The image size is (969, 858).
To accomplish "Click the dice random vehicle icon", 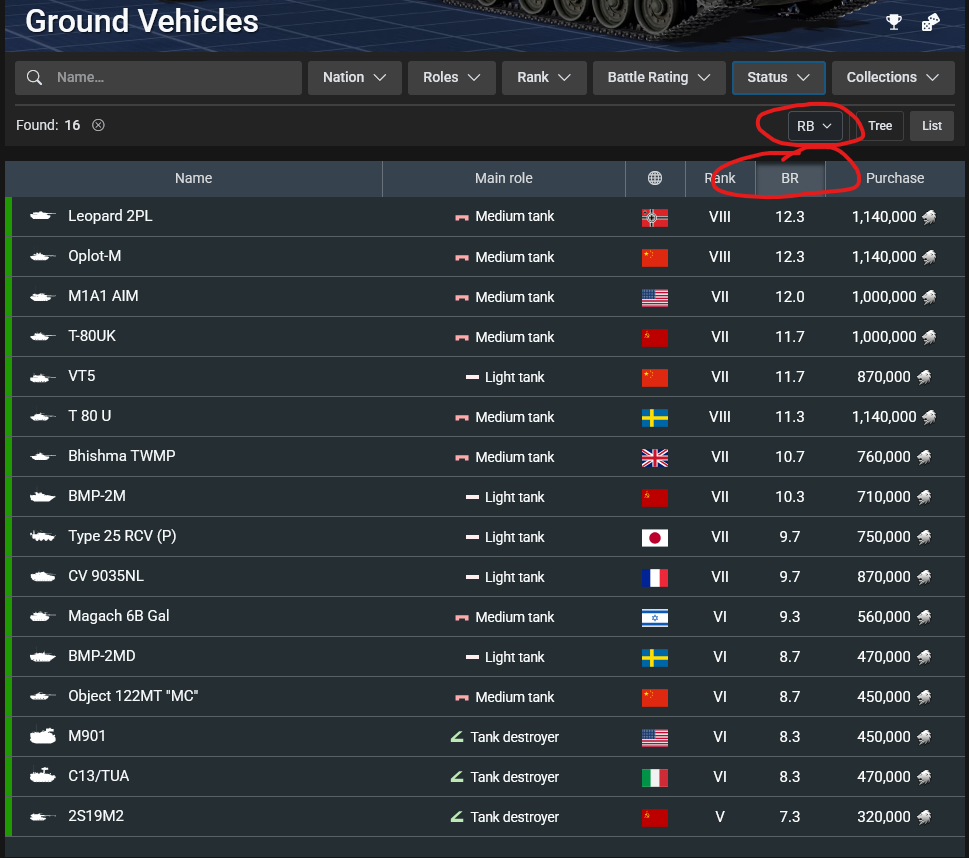I will point(930,22).
